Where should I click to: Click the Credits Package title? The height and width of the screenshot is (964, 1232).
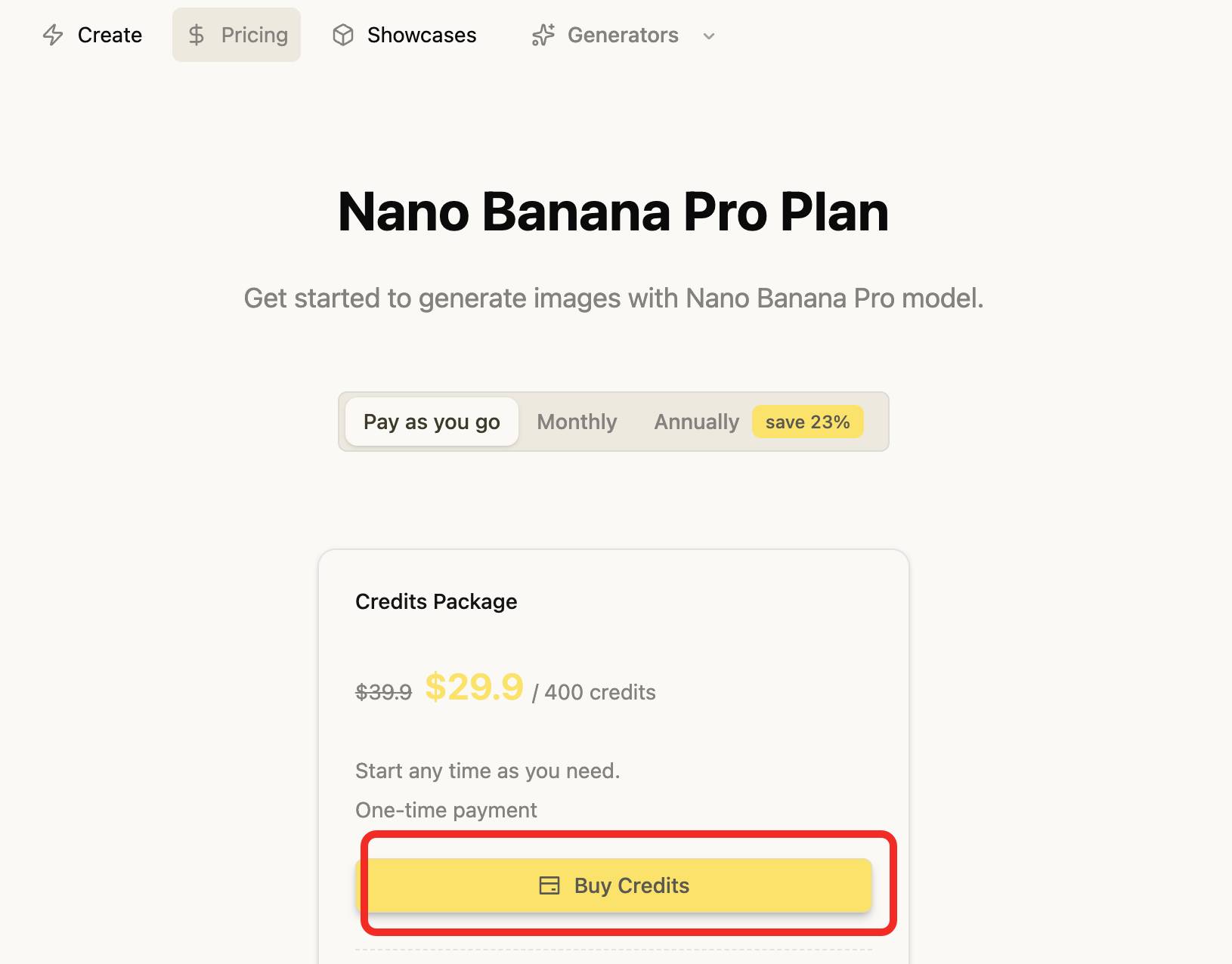(436, 601)
